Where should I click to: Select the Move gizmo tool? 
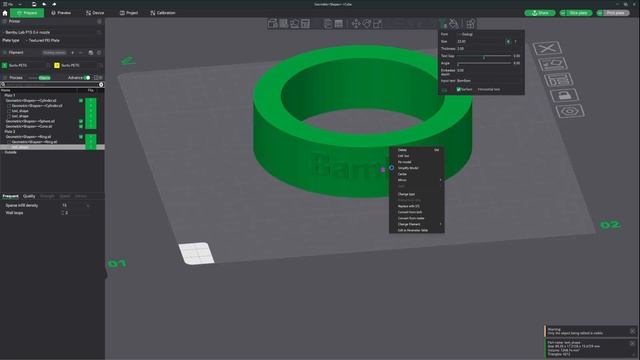(356, 24)
